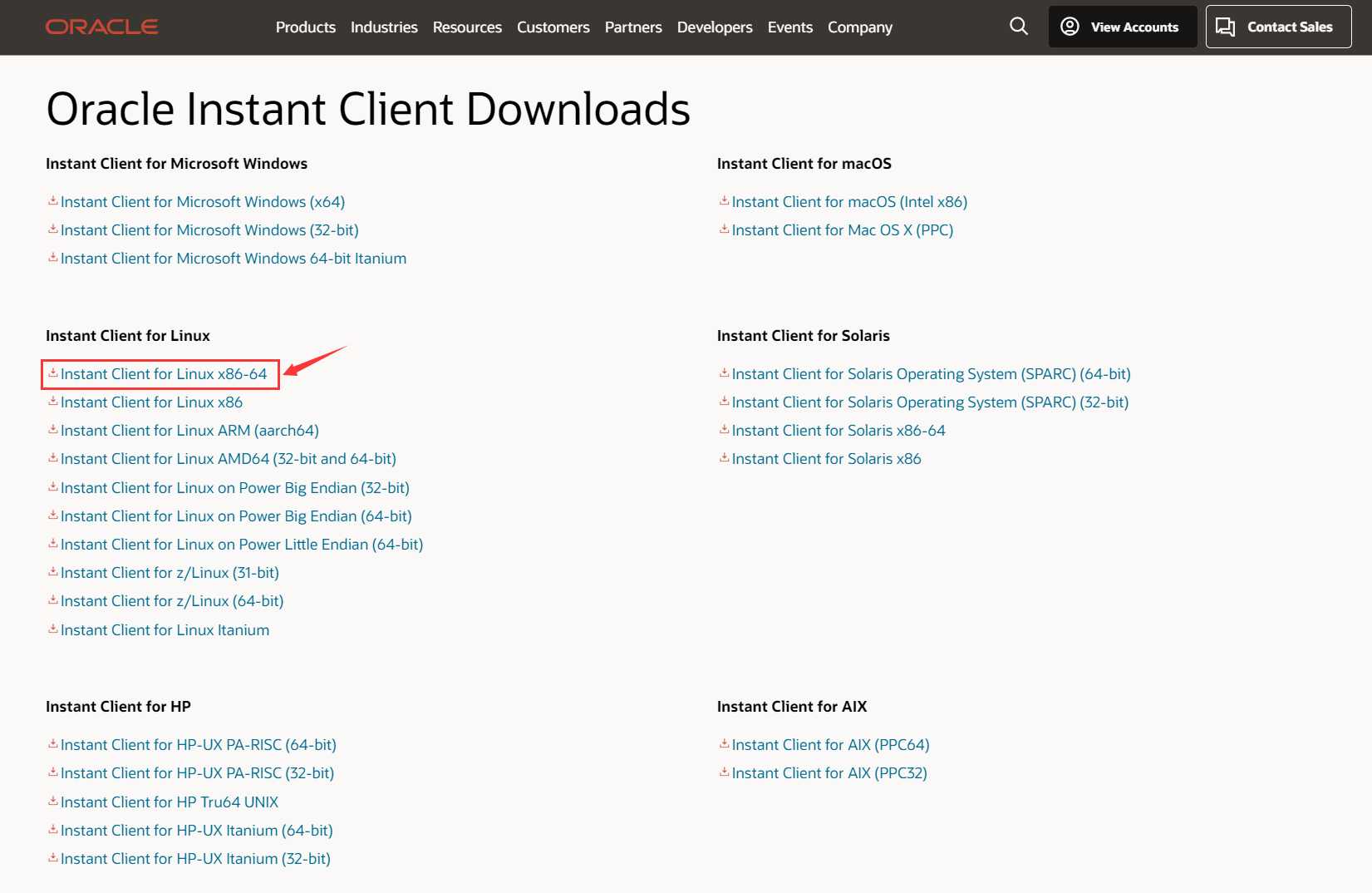Open Instant Client for Linux AMD64 link
Image resolution: width=1372 pixels, height=893 pixels.
229,459
